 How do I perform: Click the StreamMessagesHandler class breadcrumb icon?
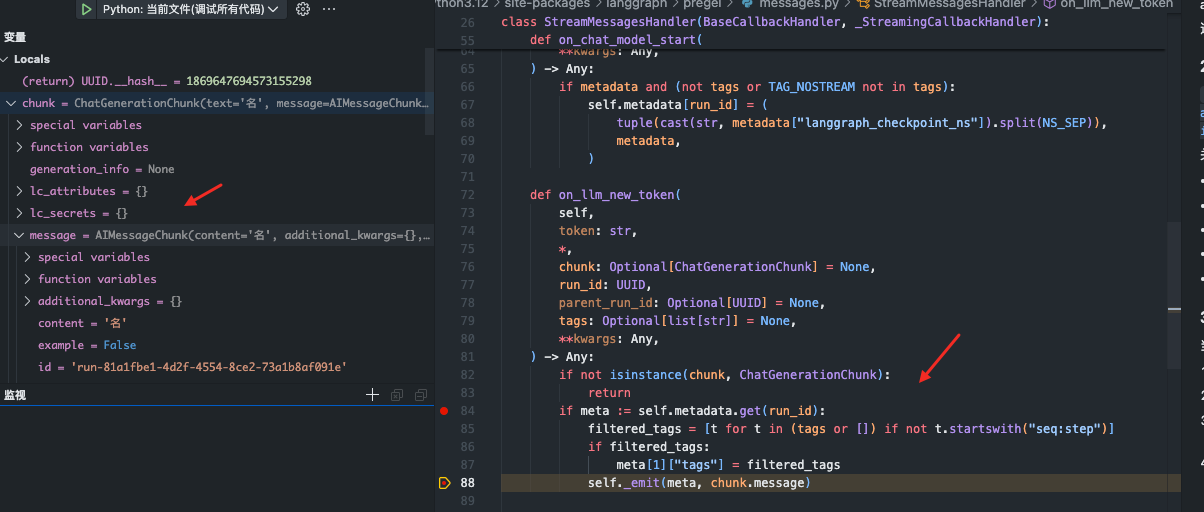click(x=866, y=4)
